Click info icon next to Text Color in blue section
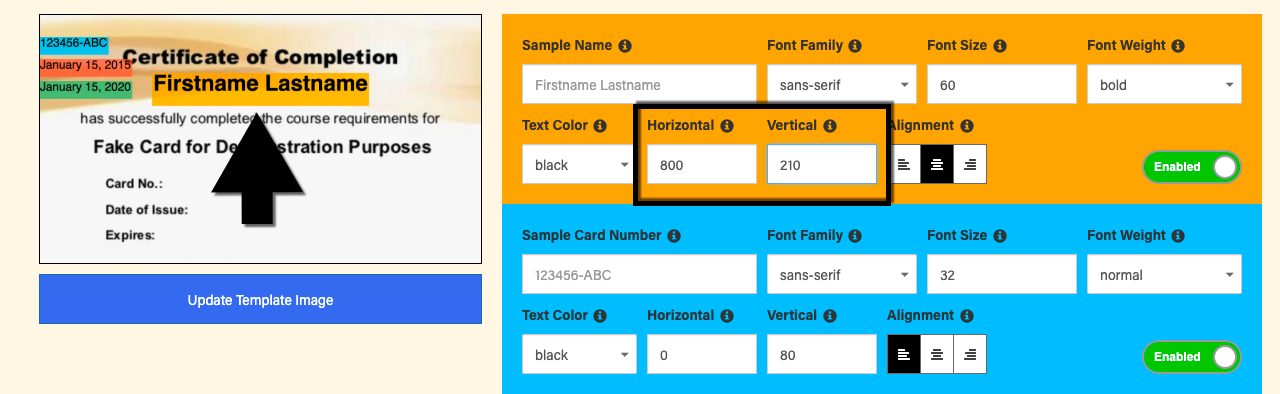 pyautogui.click(x=600, y=316)
